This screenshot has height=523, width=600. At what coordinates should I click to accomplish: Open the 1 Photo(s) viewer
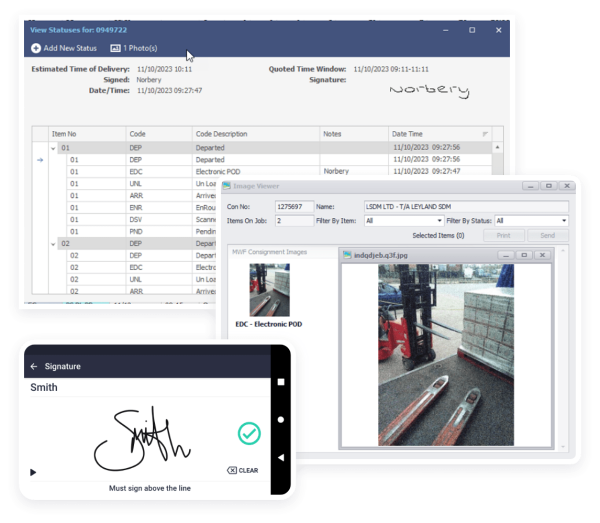click(x=133, y=48)
